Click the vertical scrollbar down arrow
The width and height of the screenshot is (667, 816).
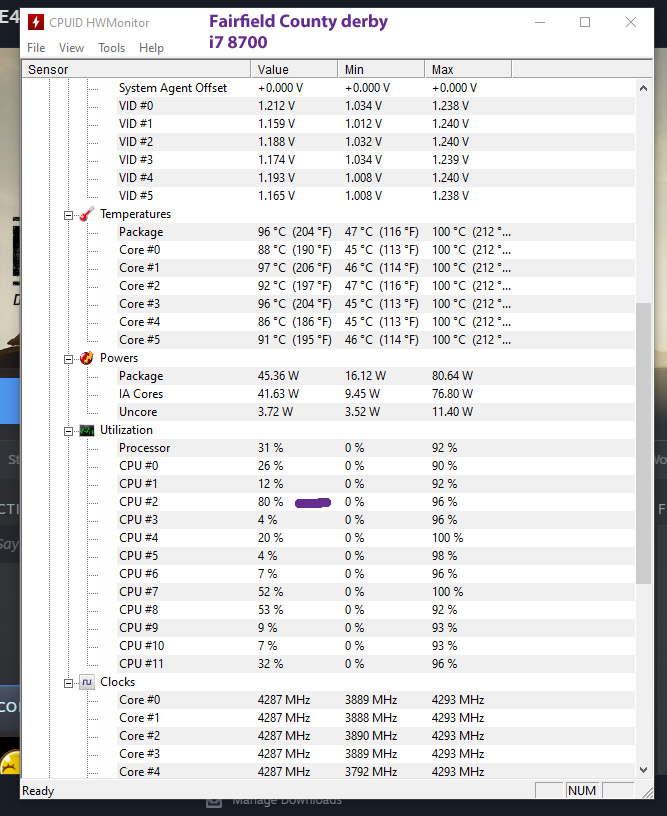tap(643, 770)
